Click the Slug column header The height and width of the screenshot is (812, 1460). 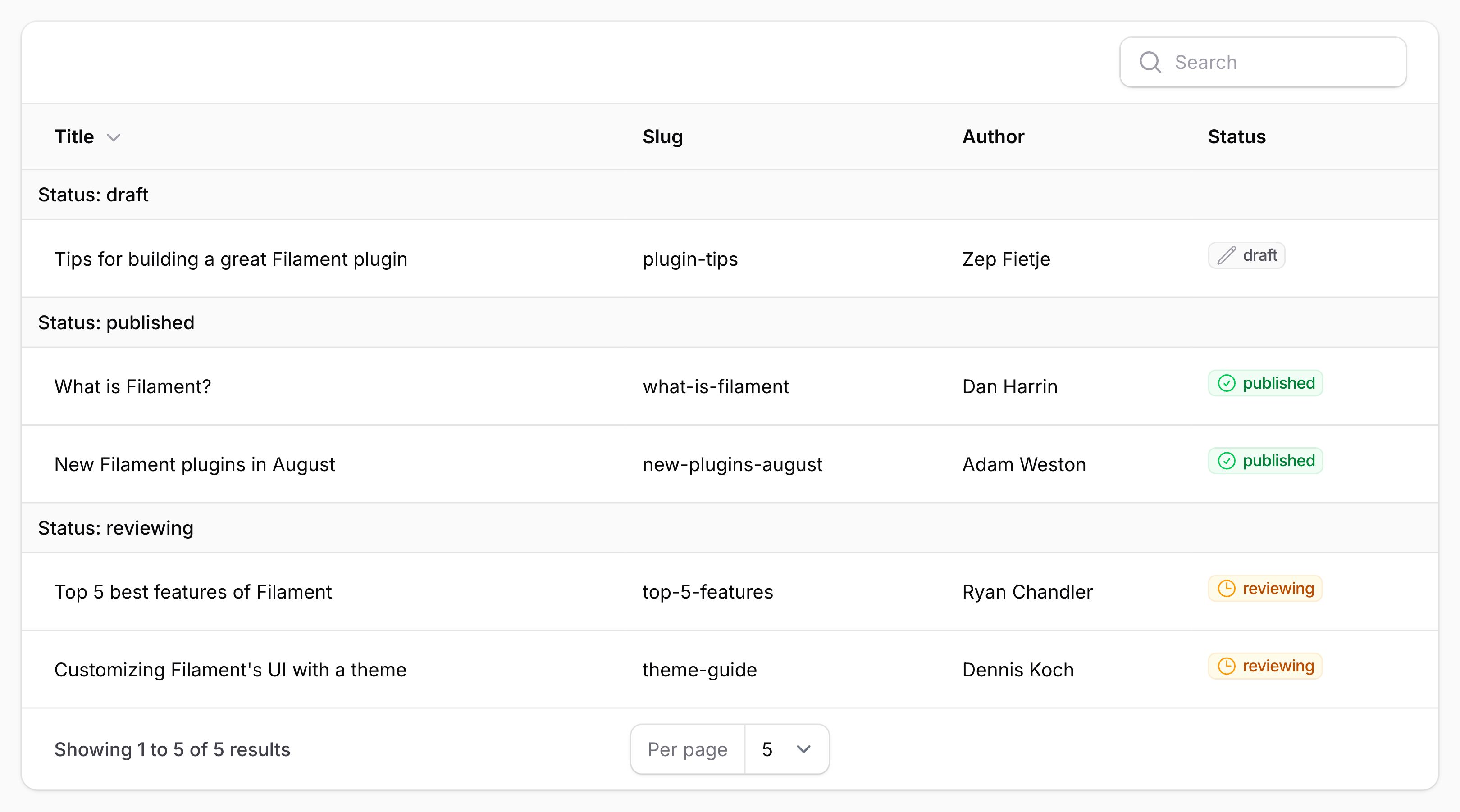click(662, 136)
